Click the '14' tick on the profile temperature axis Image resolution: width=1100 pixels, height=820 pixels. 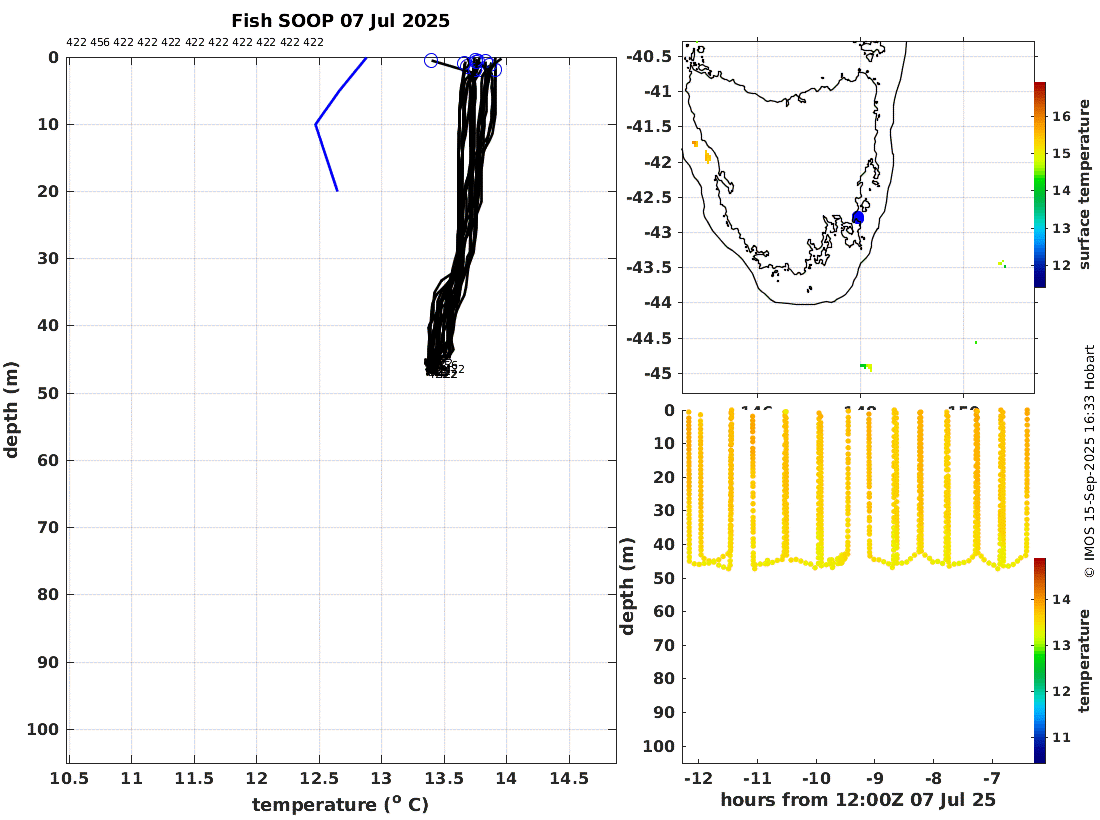coord(507,778)
